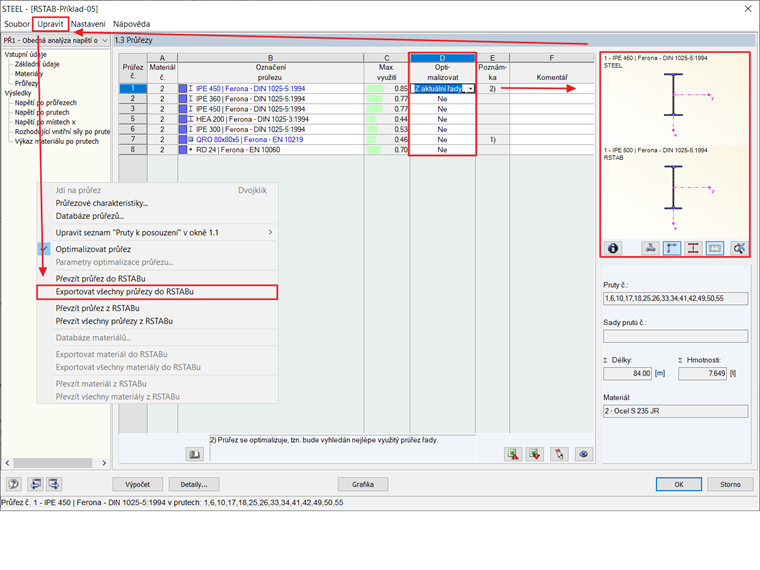Click wide-flange icon in HEA 200 row

click(191, 119)
